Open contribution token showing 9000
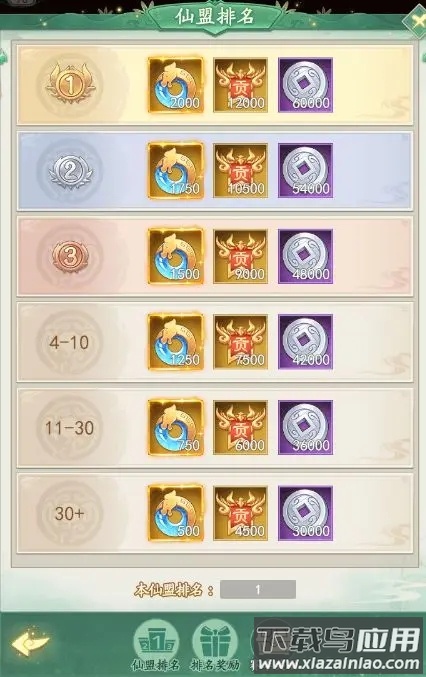Image resolution: width=426 pixels, height=677 pixels. tap(240, 256)
